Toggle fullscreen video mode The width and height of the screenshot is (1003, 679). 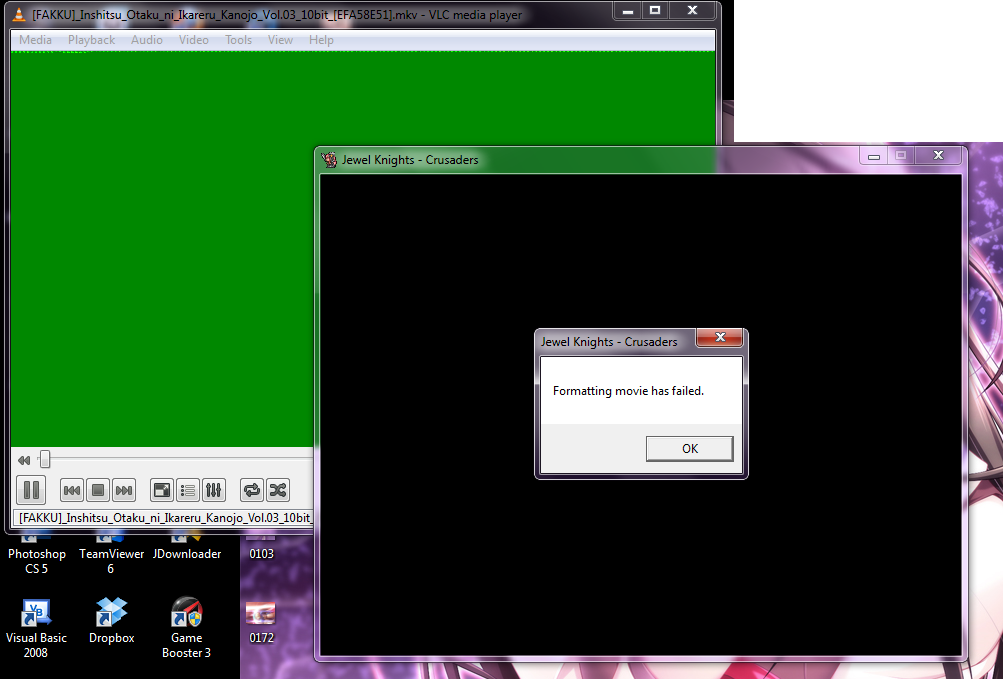(x=161, y=490)
